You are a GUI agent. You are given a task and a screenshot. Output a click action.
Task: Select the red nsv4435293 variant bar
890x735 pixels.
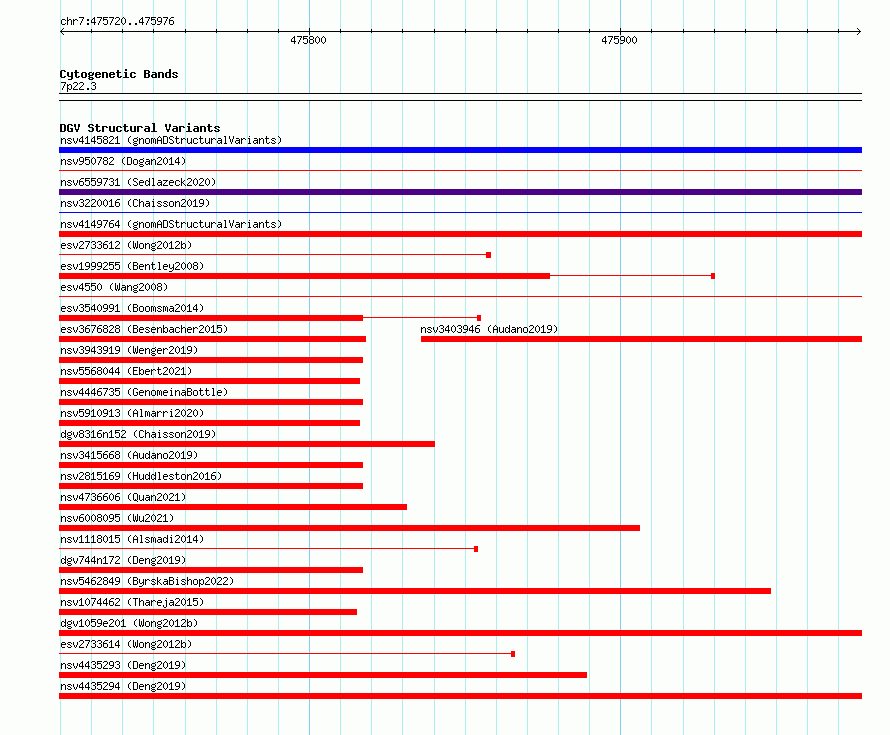[323, 675]
